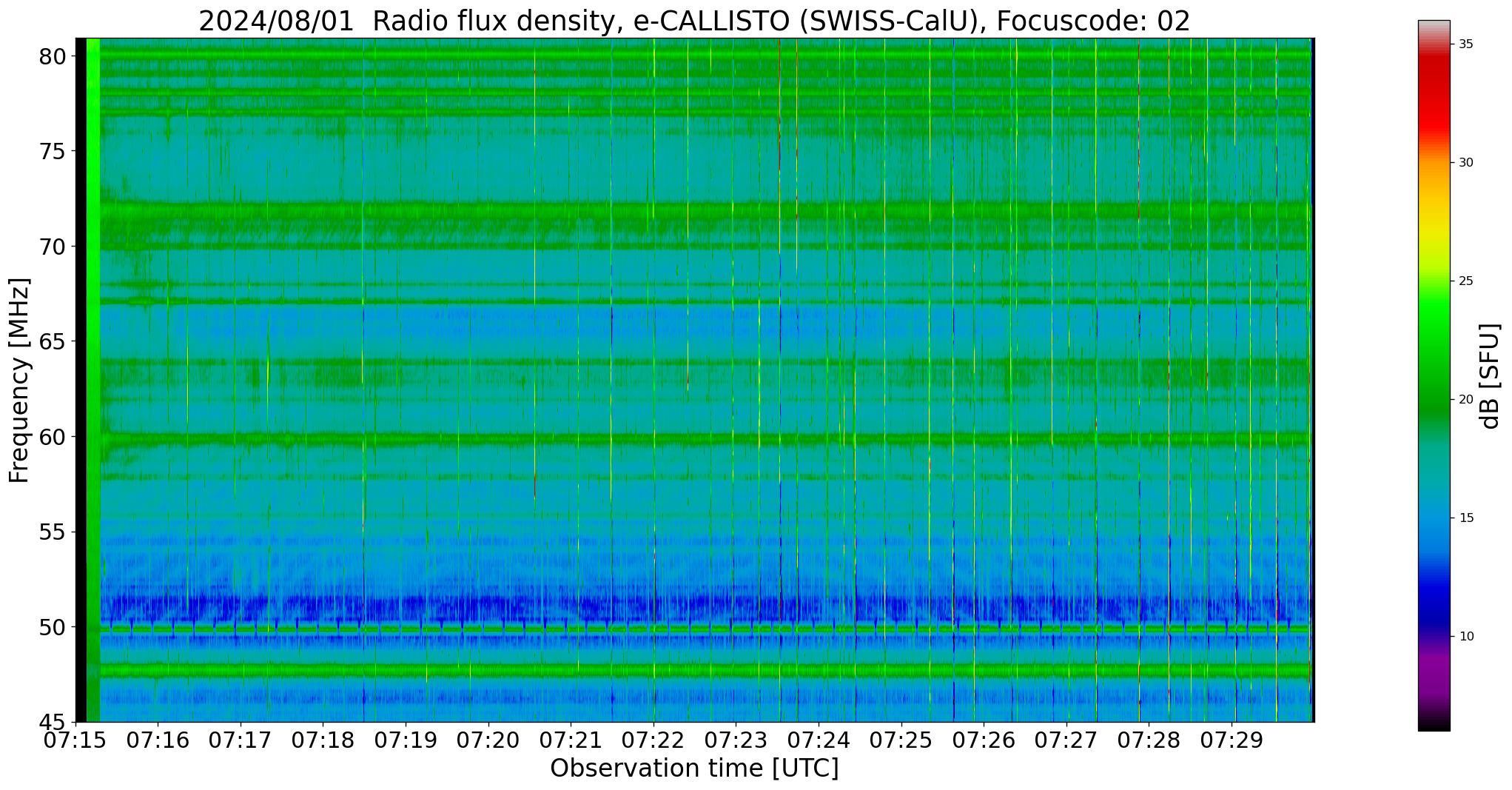Click the dB color scale bar
Image resolution: width=1512 pixels, height=790 pixels.
1434,375
